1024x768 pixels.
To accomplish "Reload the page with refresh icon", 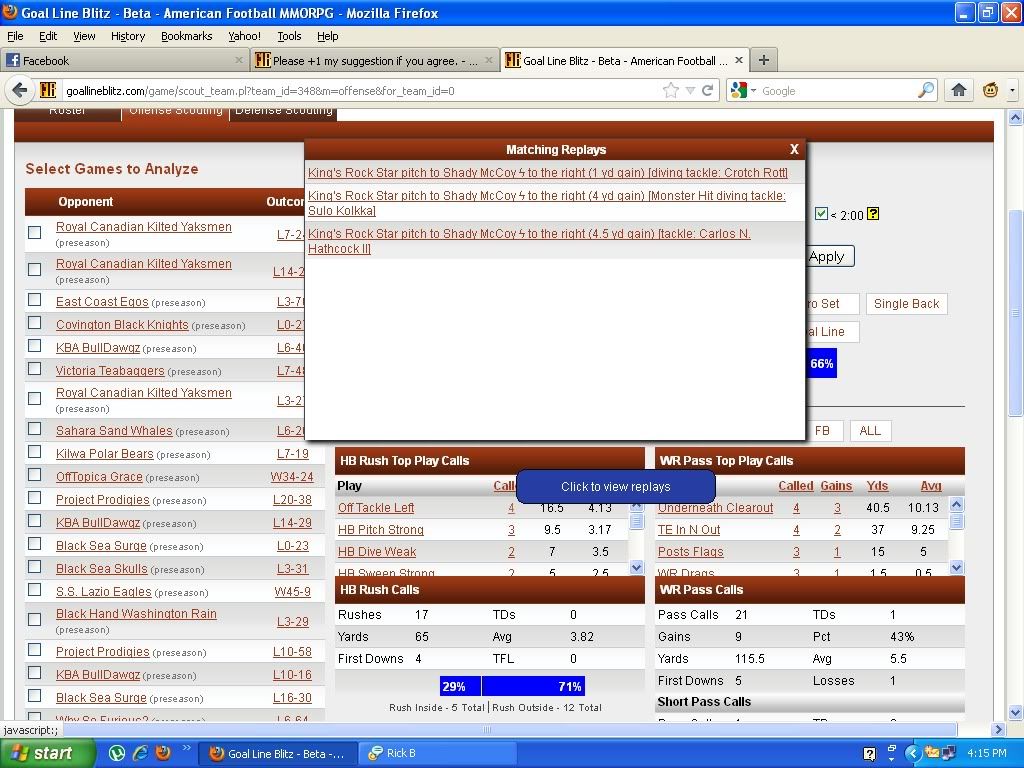I will pyautogui.click(x=707, y=90).
